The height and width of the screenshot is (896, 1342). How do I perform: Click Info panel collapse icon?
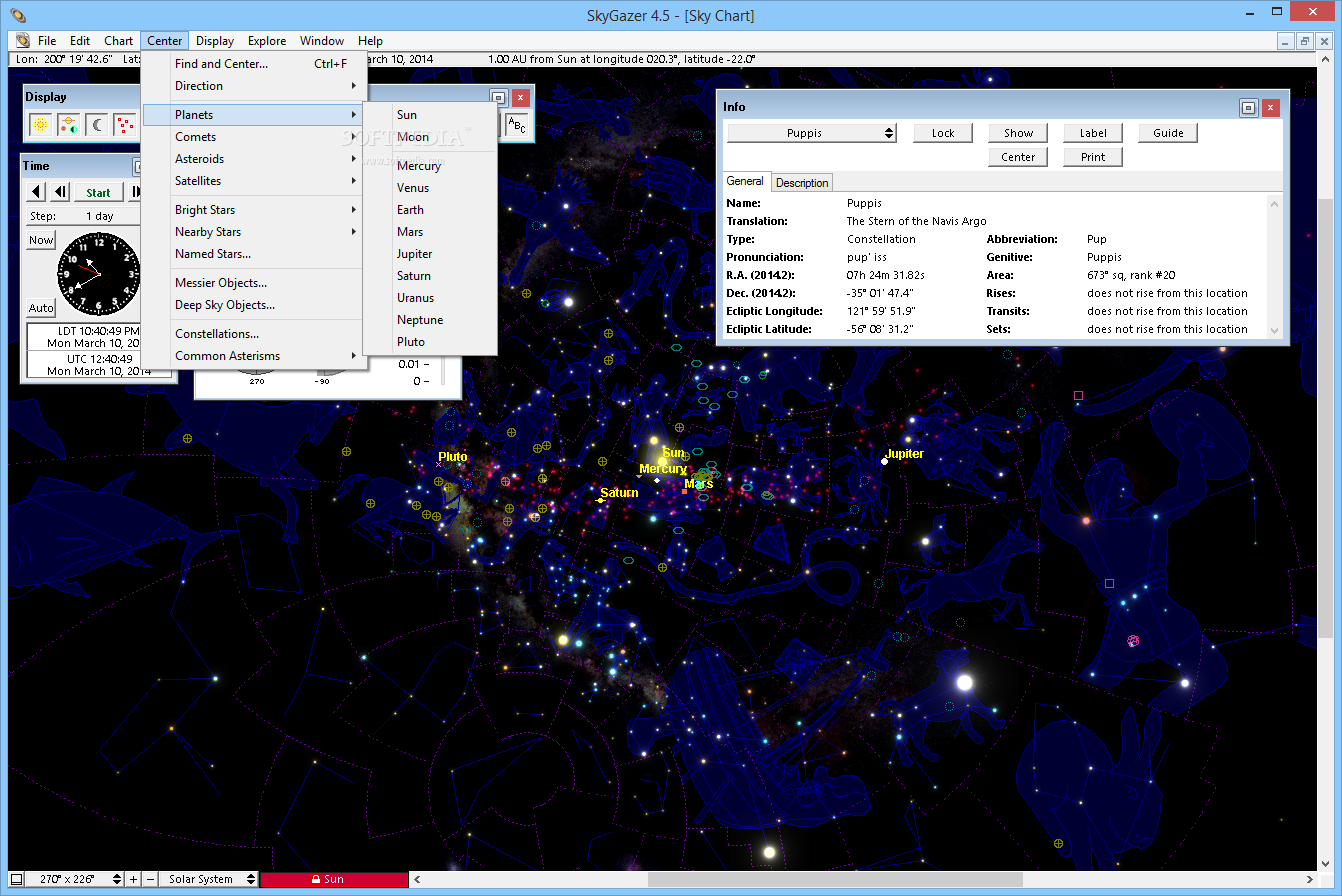click(1248, 108)
